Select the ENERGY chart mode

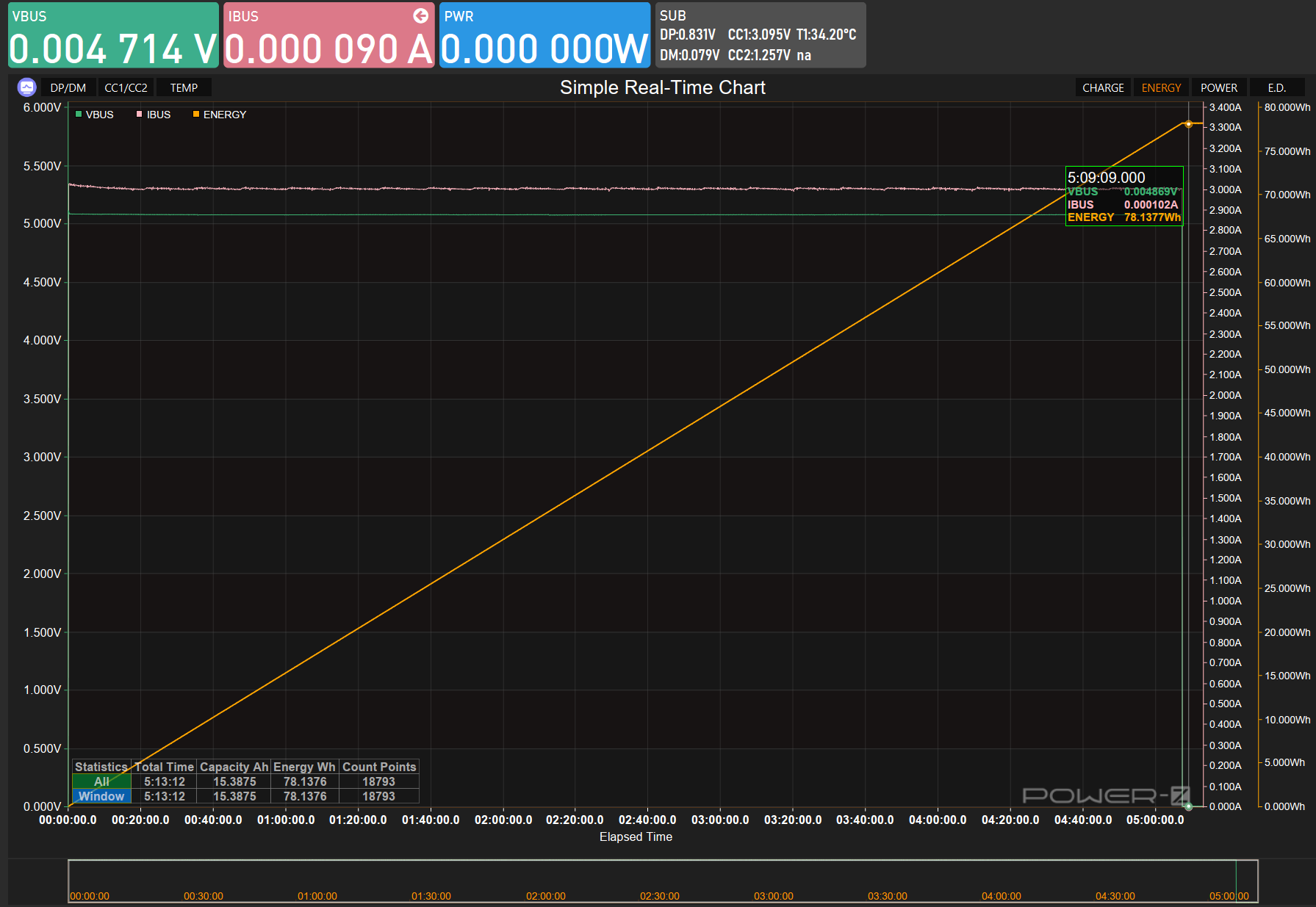pos(1161,88)
